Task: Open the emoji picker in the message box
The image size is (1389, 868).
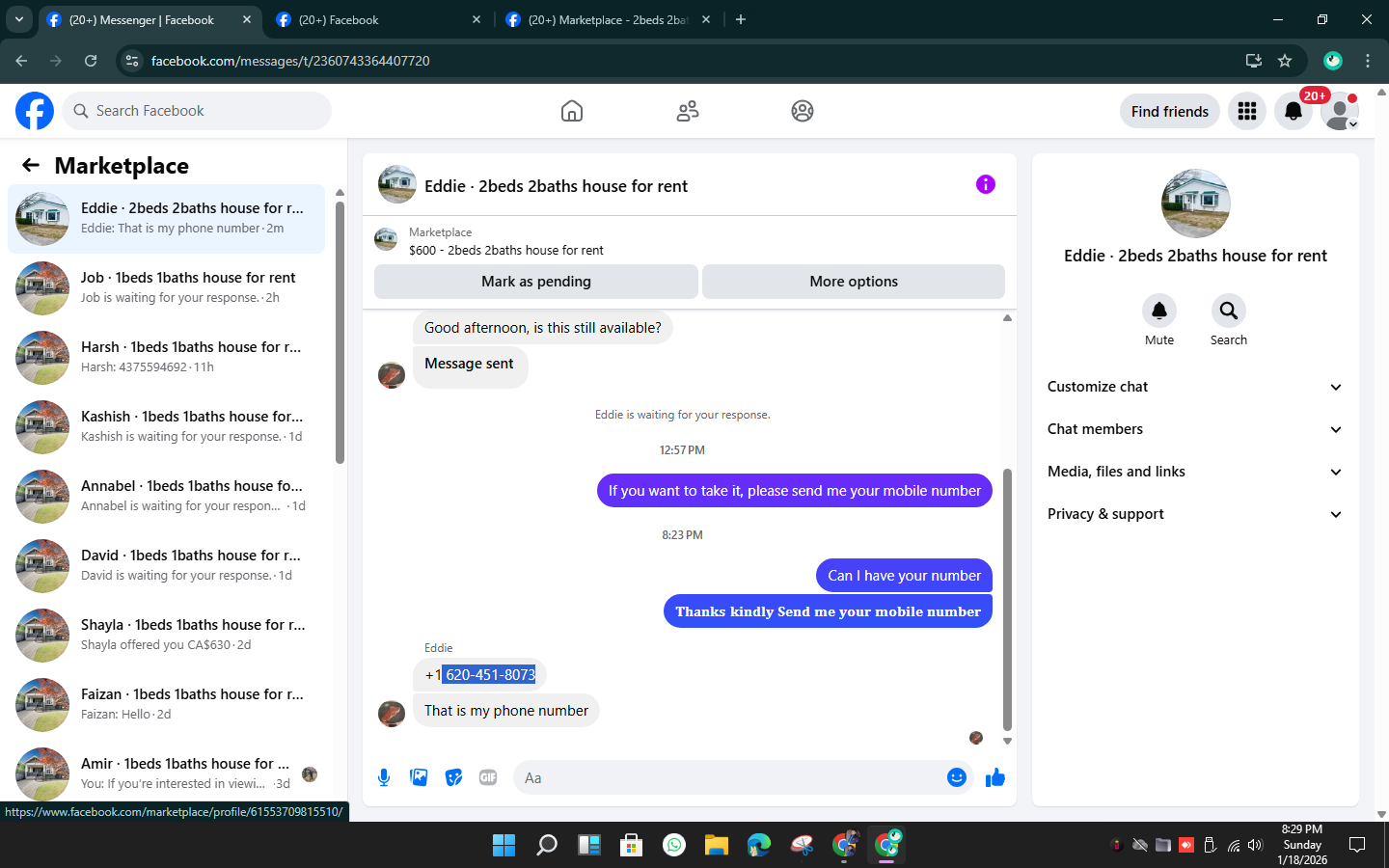Action: click(956, 777)
